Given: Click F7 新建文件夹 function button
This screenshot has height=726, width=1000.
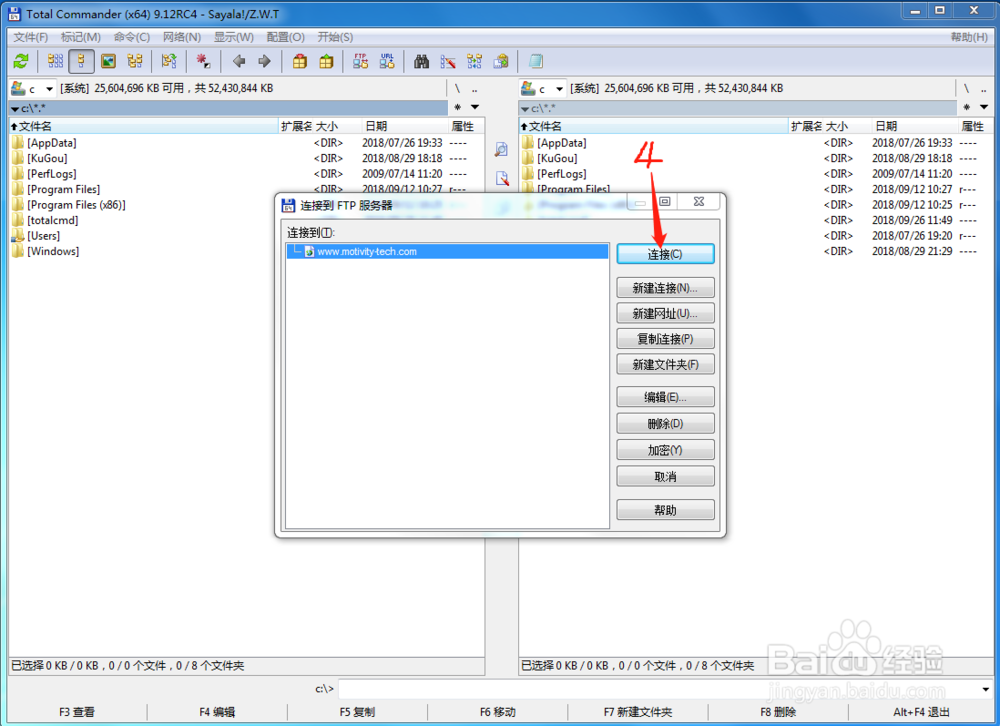Looking at the screenshot, I should point(638,712).
